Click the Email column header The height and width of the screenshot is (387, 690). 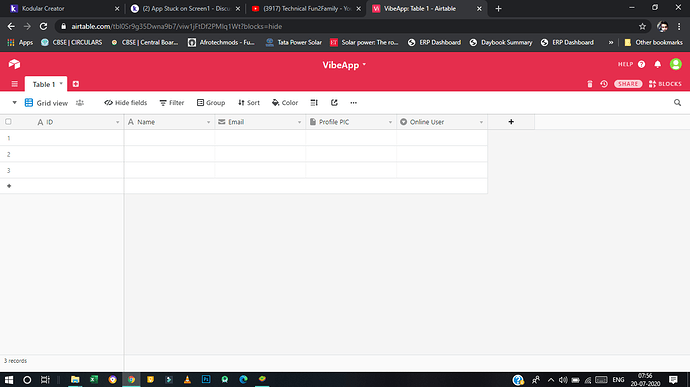[x=261, y=122]
